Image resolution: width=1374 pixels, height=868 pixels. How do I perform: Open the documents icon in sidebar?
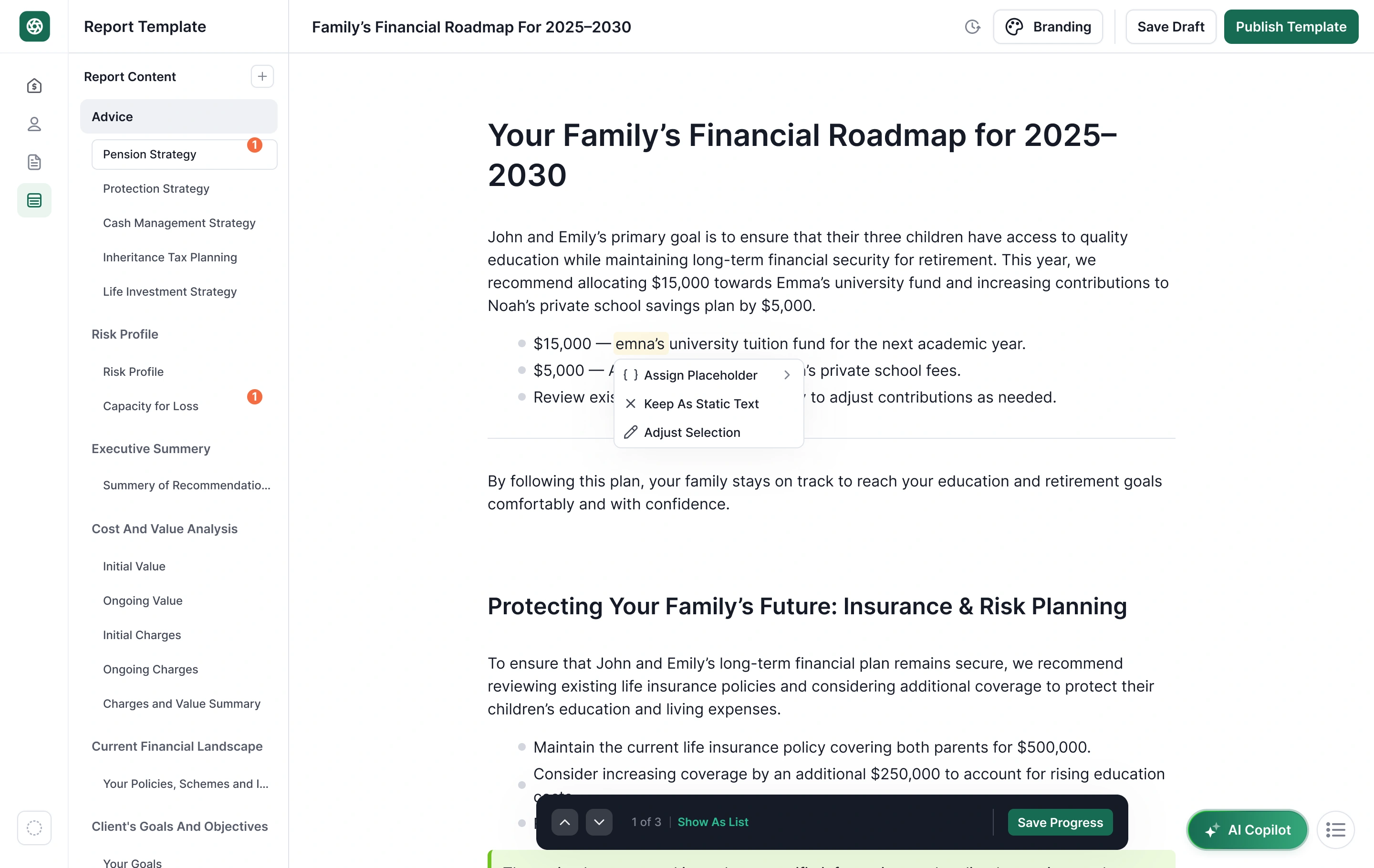[34, 163]
